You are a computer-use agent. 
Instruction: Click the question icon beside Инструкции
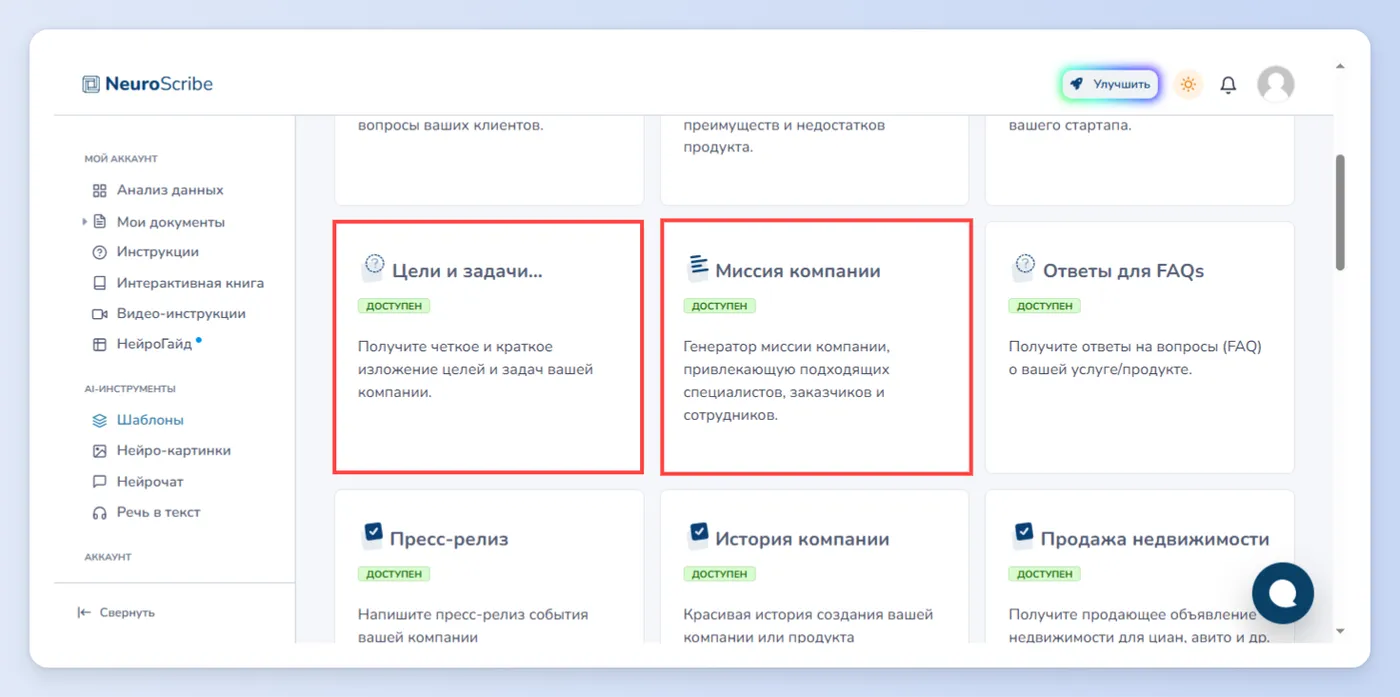(99, 252)
